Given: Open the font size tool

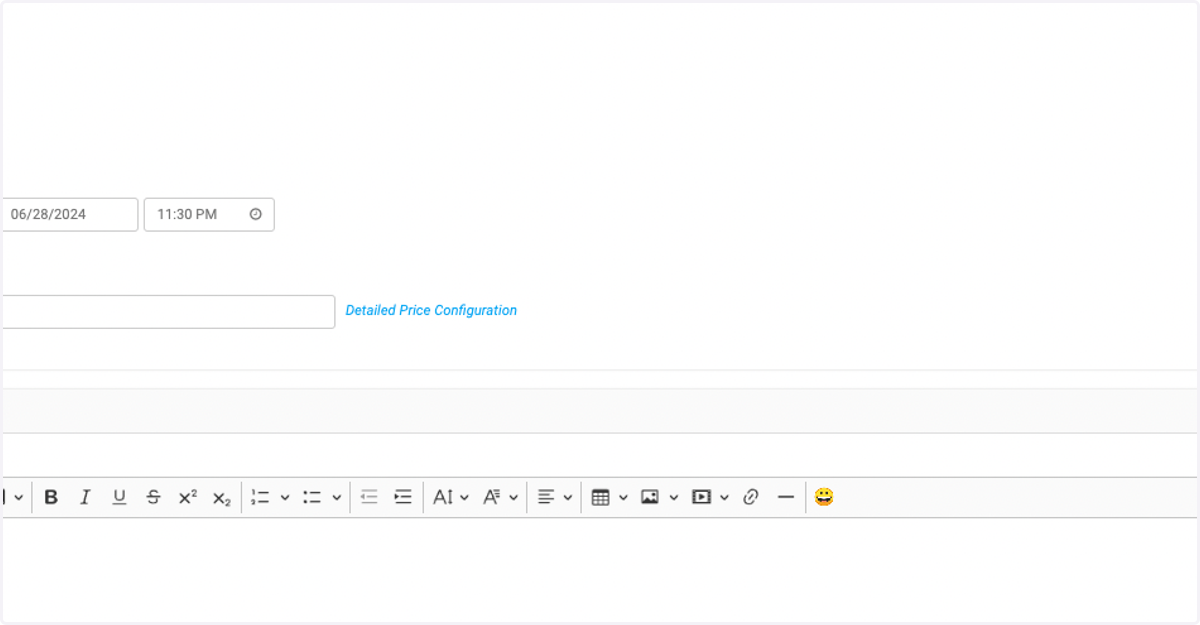Looking at the screenshot, I should point(443,497).
